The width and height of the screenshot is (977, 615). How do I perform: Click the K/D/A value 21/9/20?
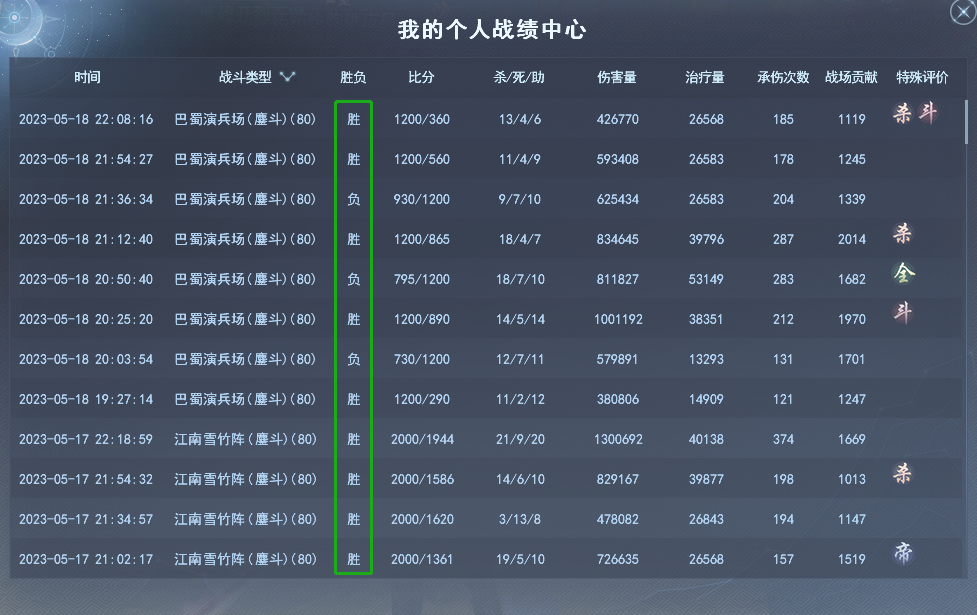click(x=520, y=439)
